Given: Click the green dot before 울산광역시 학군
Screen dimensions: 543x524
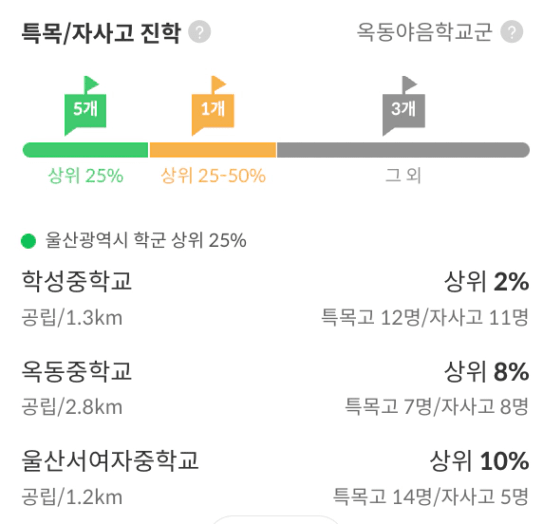Looking at the screenshot, I should 28,241.
